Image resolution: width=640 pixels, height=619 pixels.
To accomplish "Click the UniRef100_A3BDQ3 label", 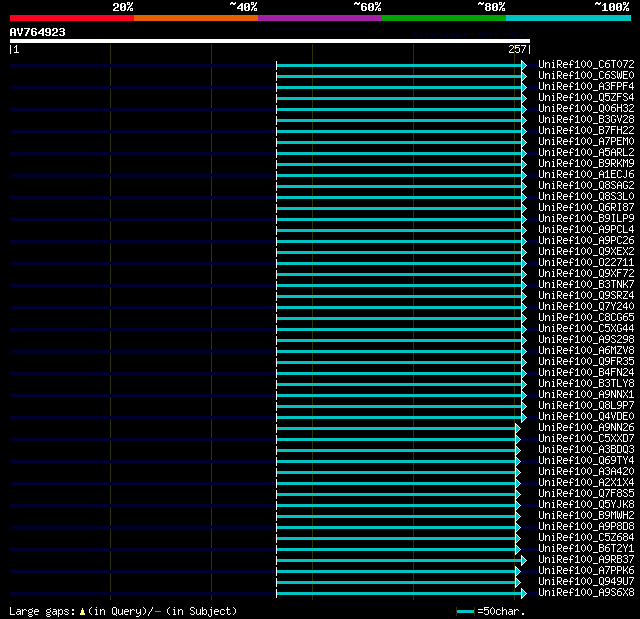I will pos(586,450).
